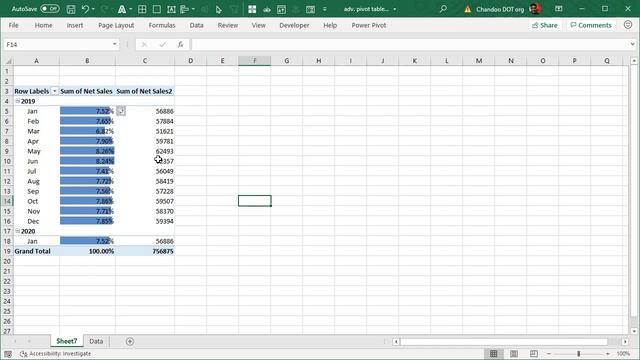Click the font color A icon
The height and width of the screenshot is (360, 640).
[x=122, y=9]
